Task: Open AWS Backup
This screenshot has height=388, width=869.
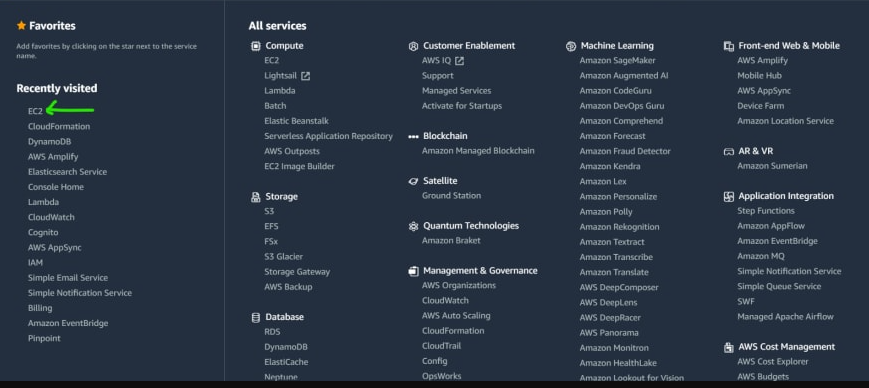Action: point(288,287)
